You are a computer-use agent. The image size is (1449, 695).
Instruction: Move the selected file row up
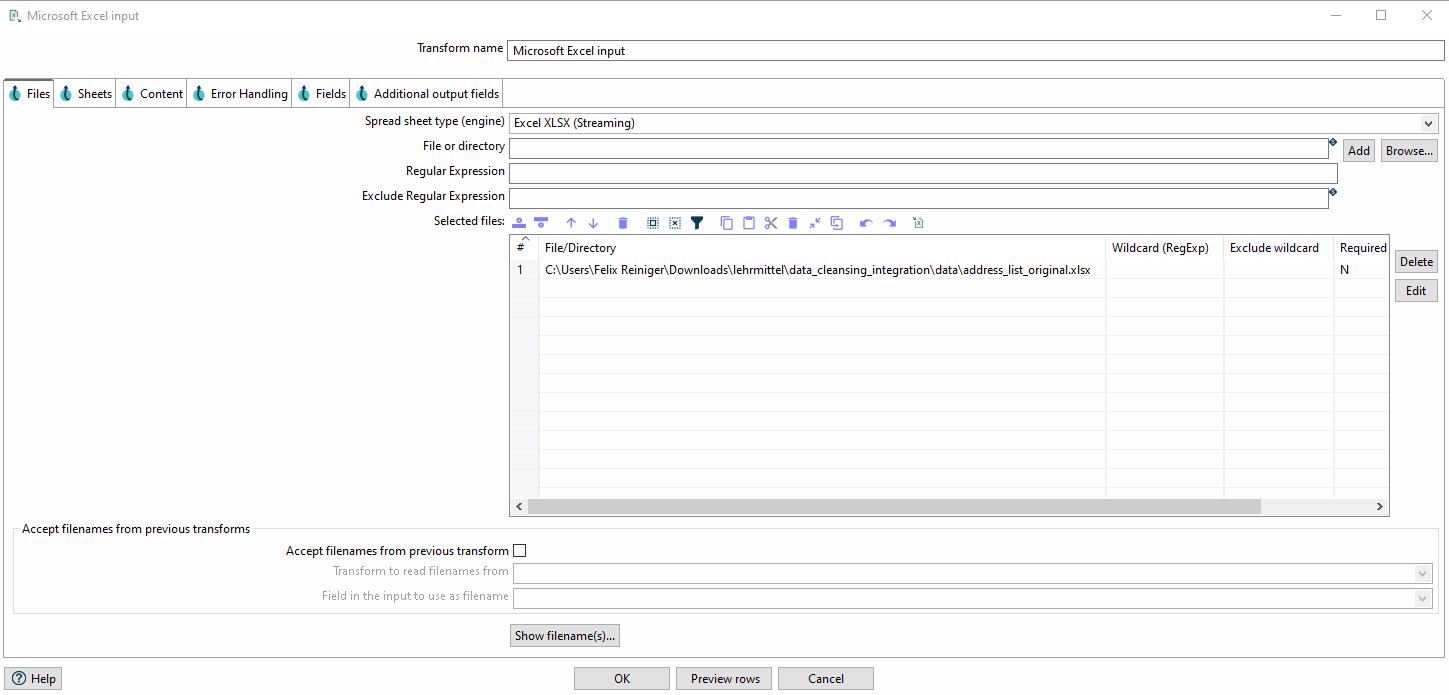point(571,222)
